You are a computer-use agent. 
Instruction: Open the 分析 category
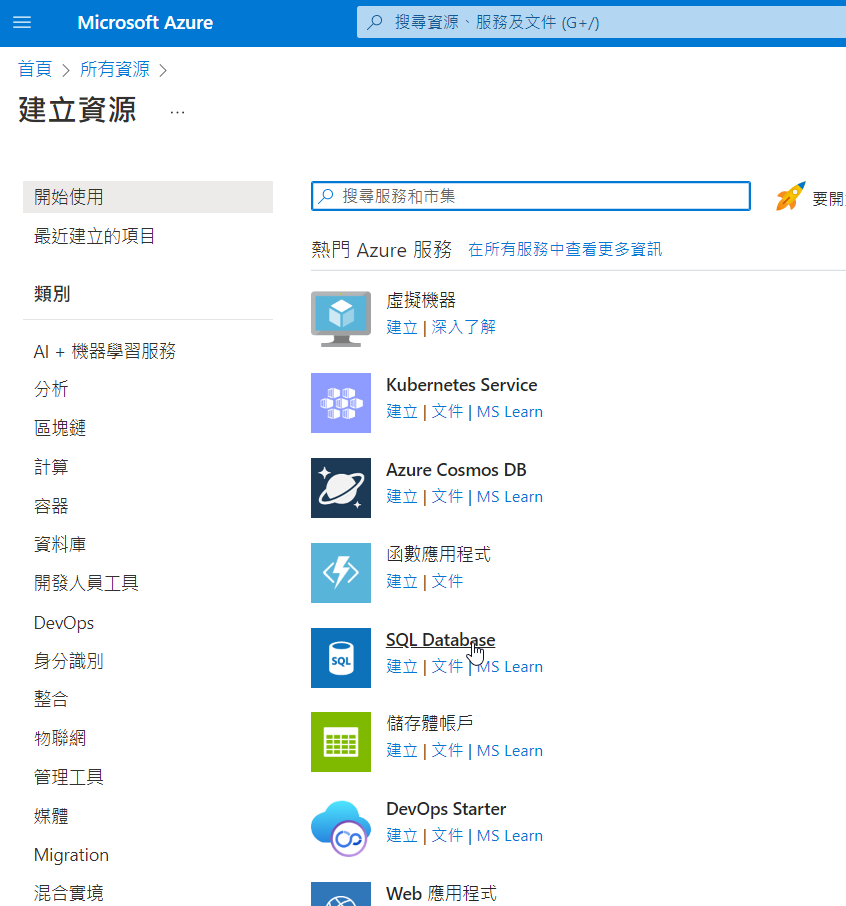point(51,389)
